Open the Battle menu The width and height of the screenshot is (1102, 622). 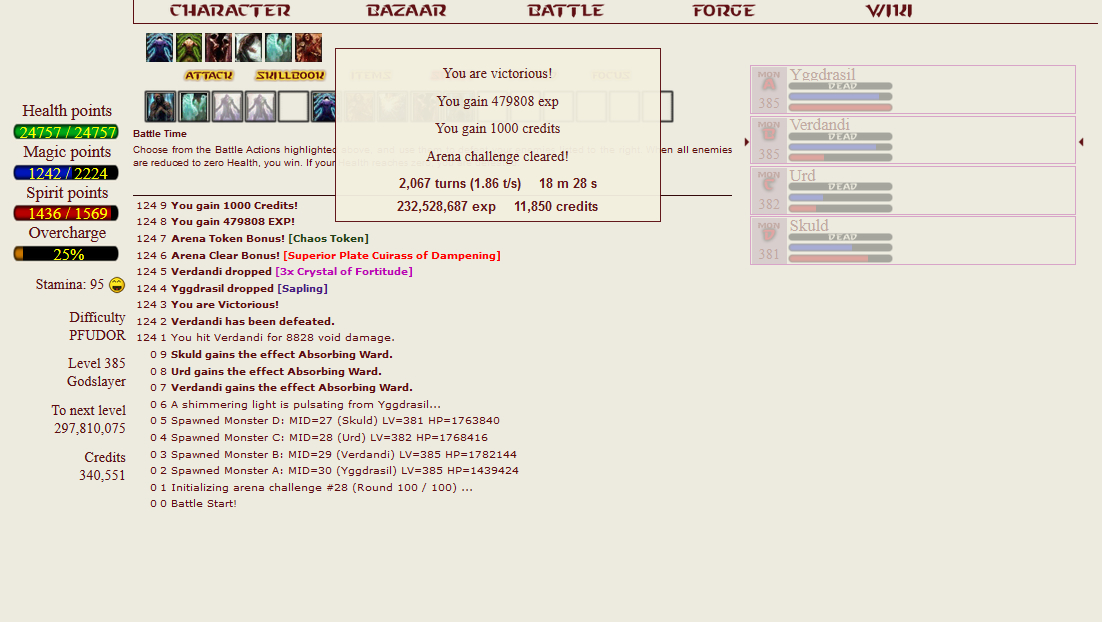(x=565, y=11)
